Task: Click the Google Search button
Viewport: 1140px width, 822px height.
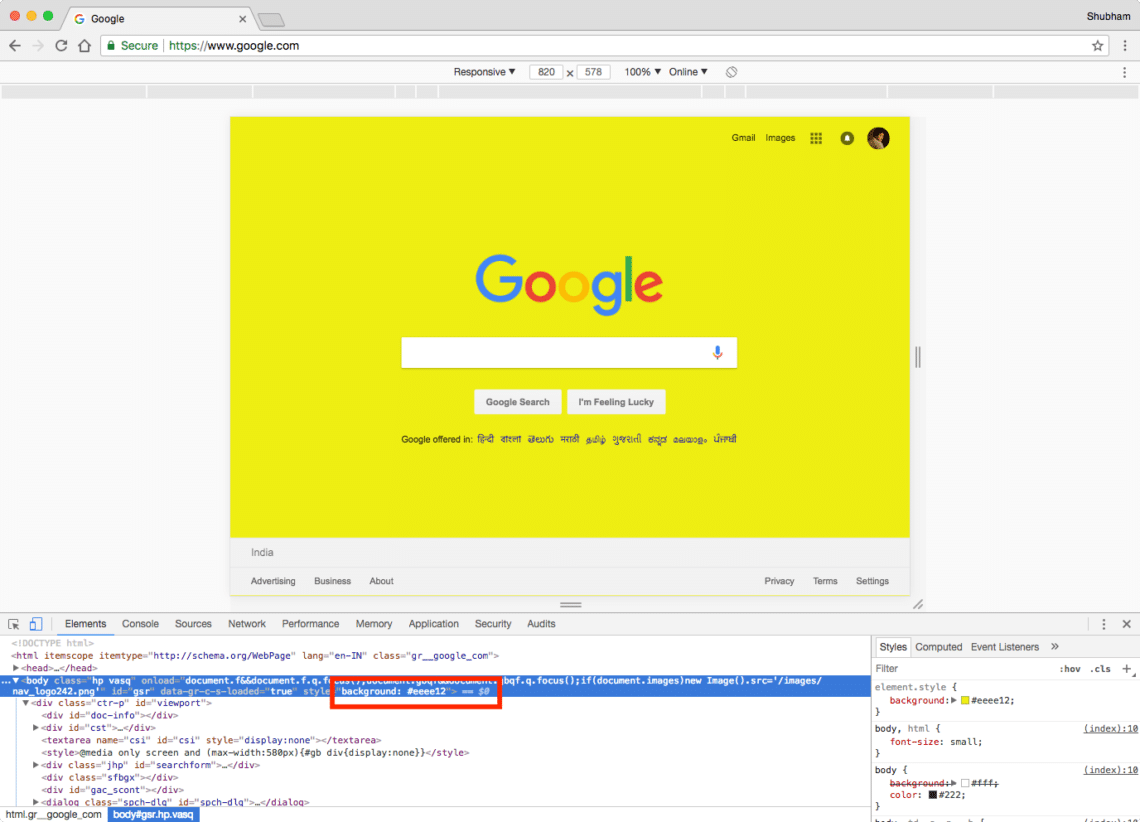Action: pos(518,402)
